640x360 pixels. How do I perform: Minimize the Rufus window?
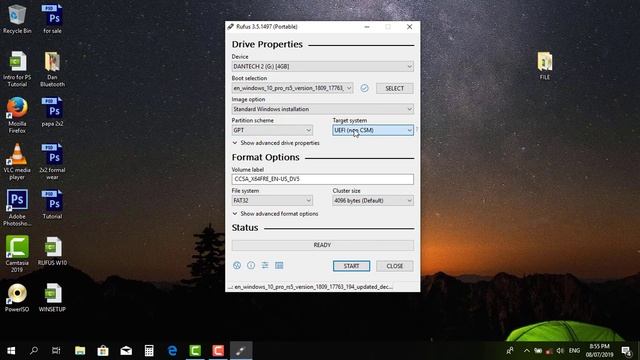367,27
